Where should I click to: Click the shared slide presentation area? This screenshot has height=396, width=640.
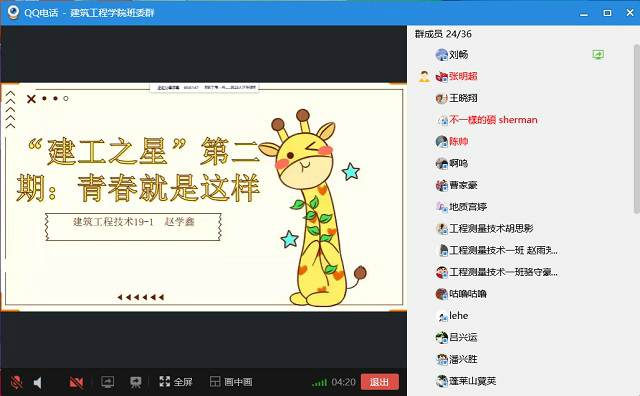[x=204, y=197]
